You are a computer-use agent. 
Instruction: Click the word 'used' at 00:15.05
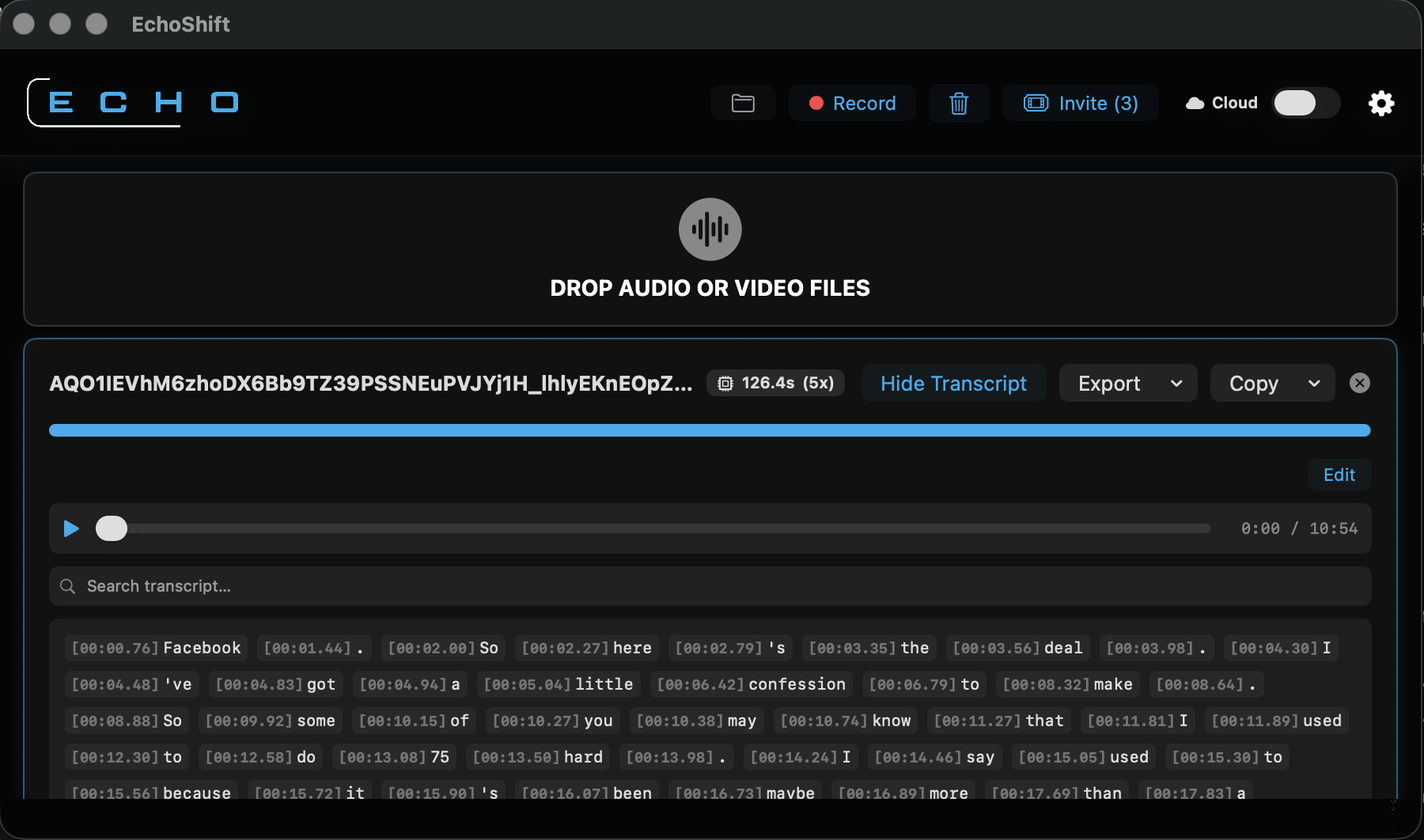[x=1084, y=757]
